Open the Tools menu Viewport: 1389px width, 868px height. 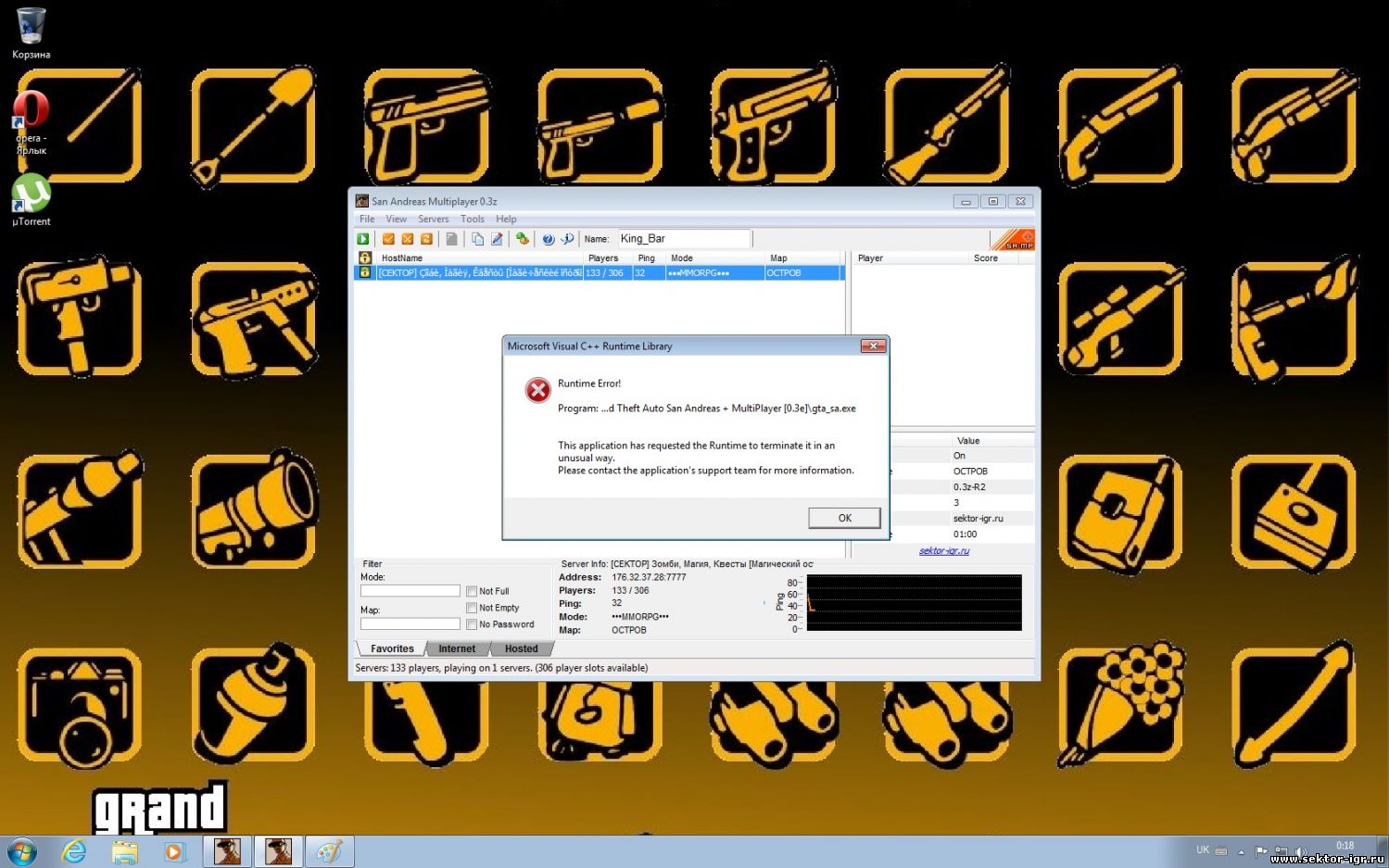(473, 220)
